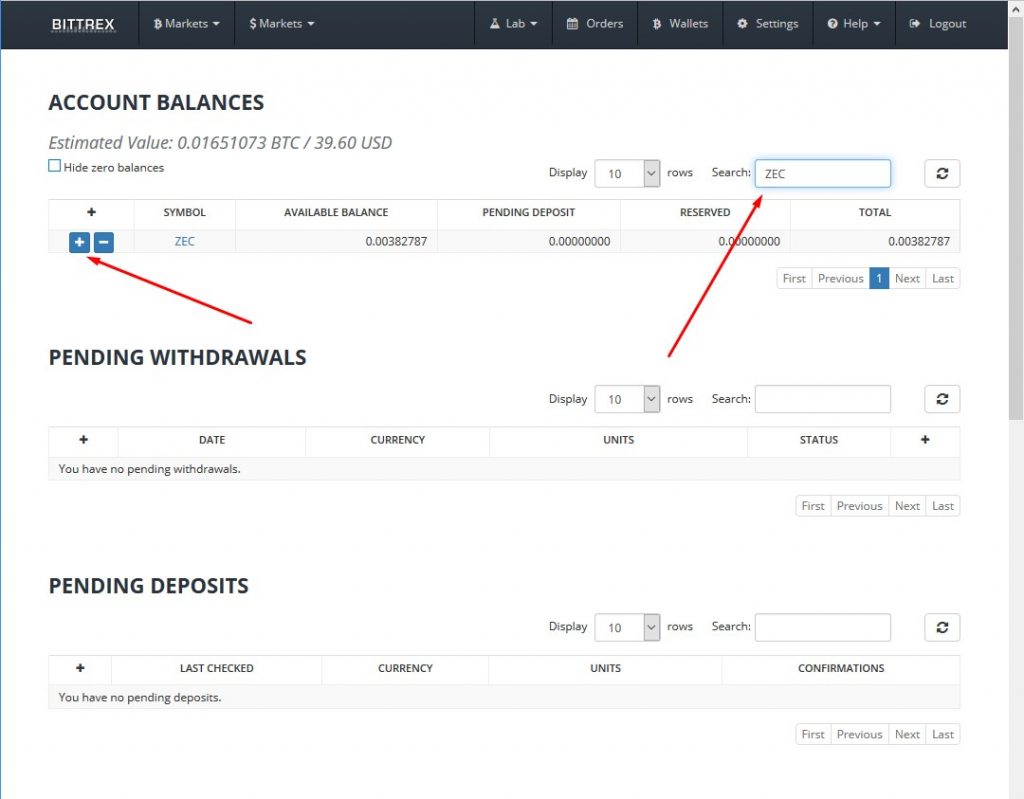
Task: Open Account Balances rows display dropdown
Action: coord(627,173)
